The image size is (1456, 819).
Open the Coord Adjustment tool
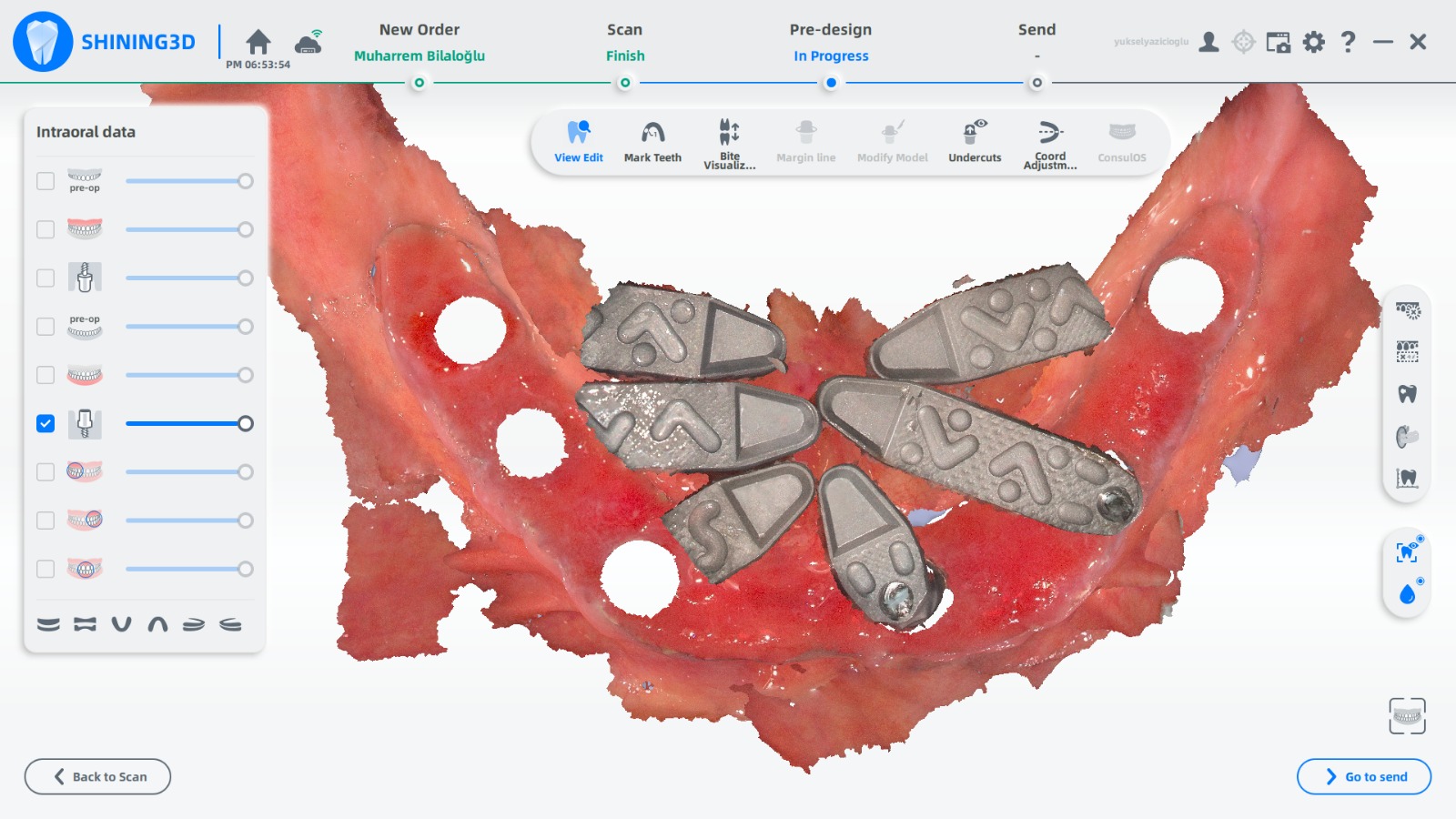[1049, 143]
